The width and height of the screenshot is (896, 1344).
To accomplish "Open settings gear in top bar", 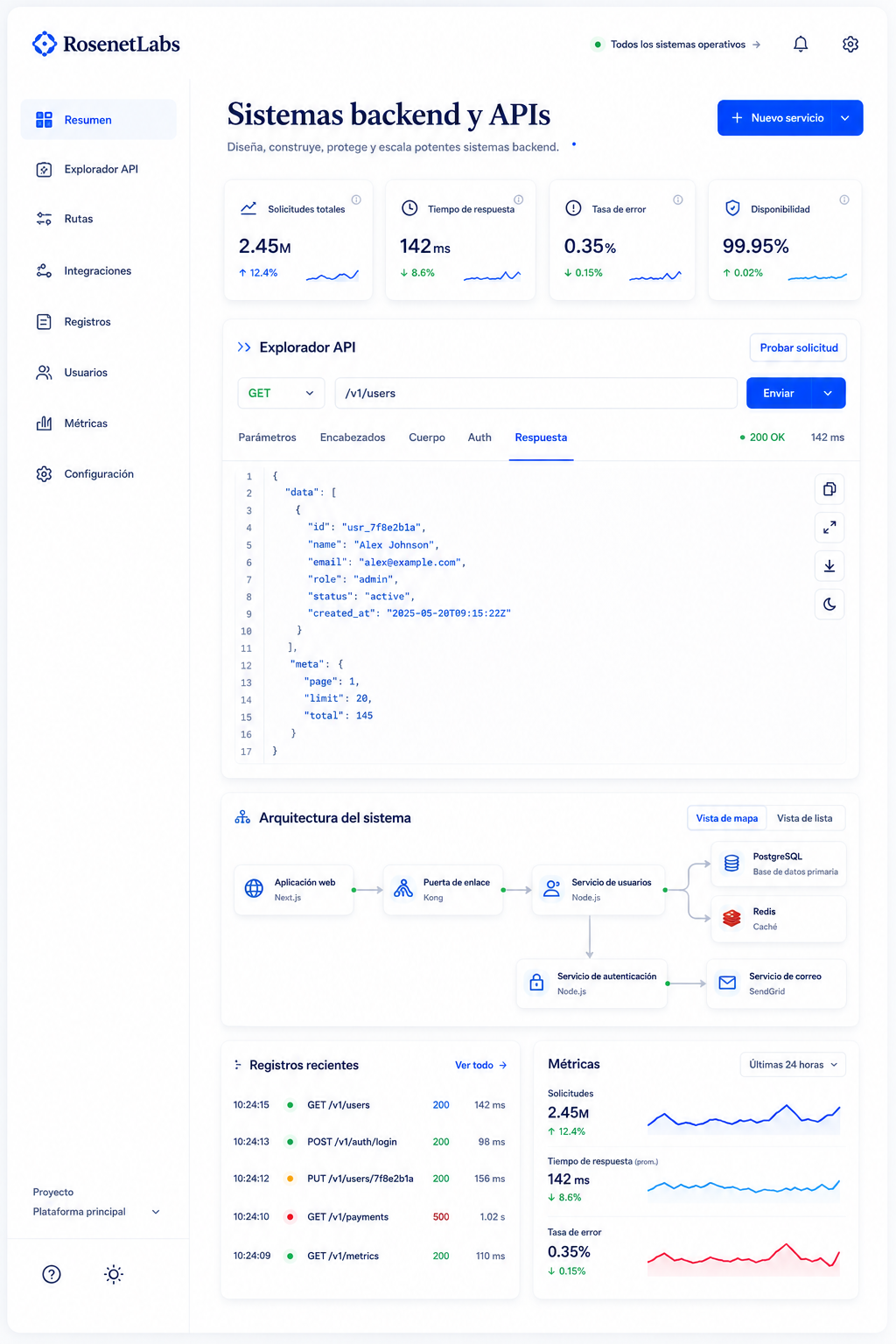I will 850,44.
